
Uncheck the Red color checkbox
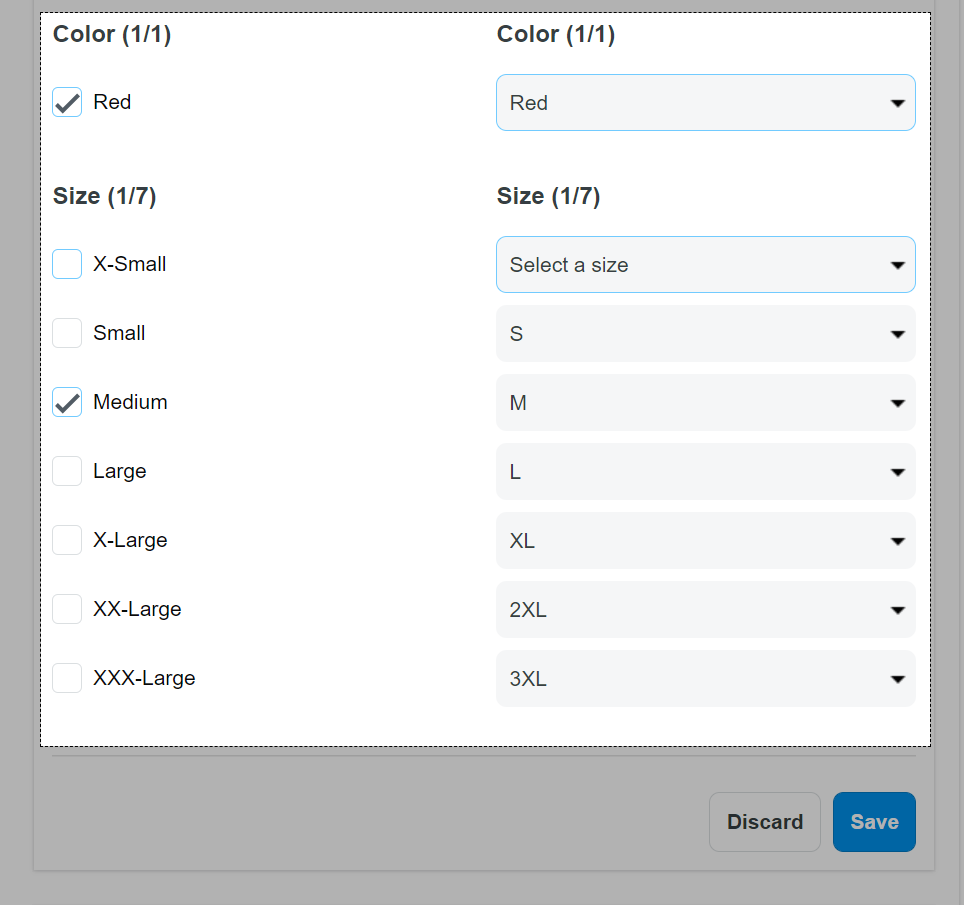tap(67, 102)
